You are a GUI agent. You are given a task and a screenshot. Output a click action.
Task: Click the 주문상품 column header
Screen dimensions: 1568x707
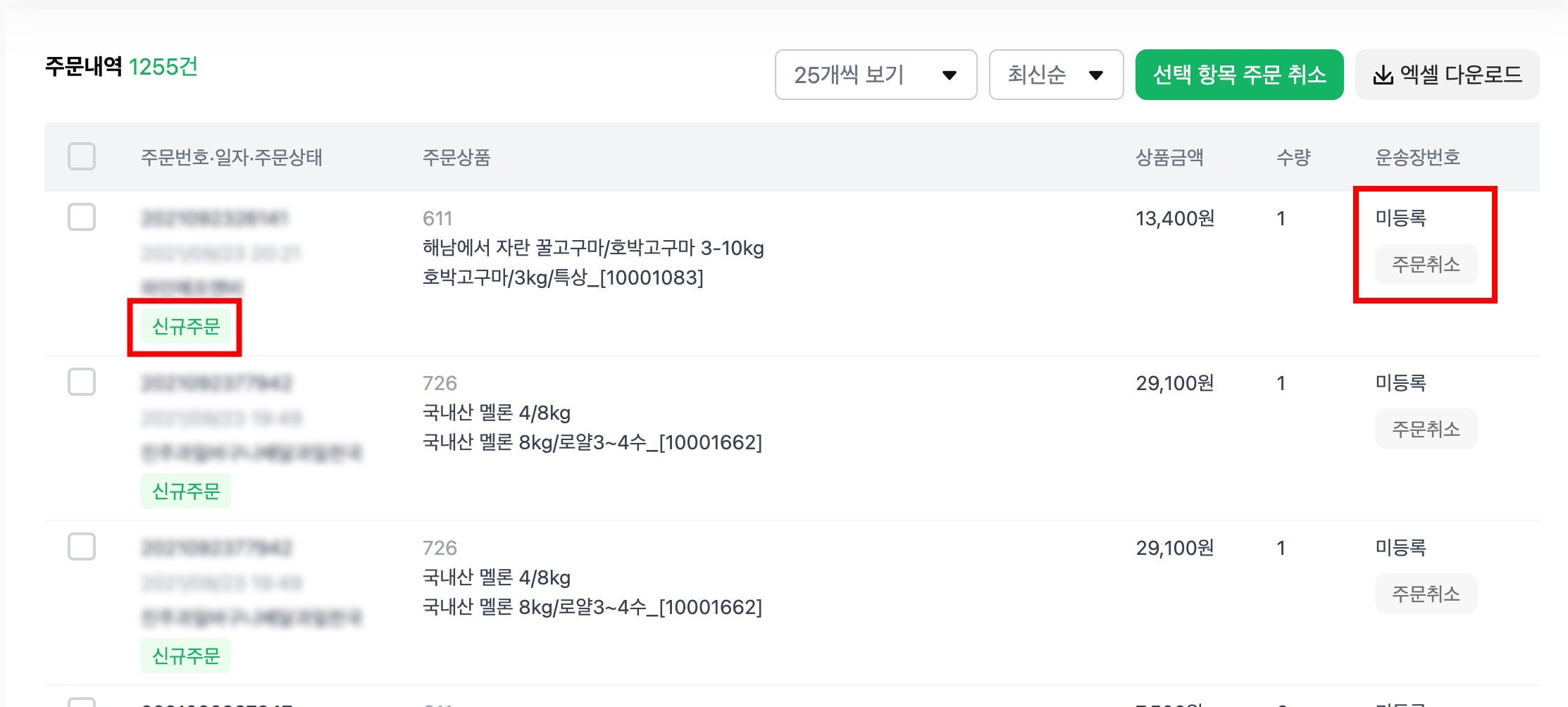click(x=456, y=157)
